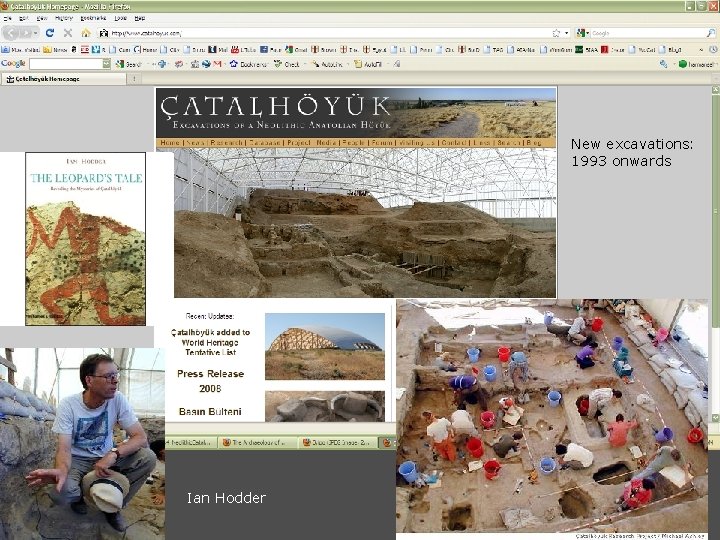
Task: Select the Çatalhöyük Homepage browser tab
Action: tap(63, 79)
